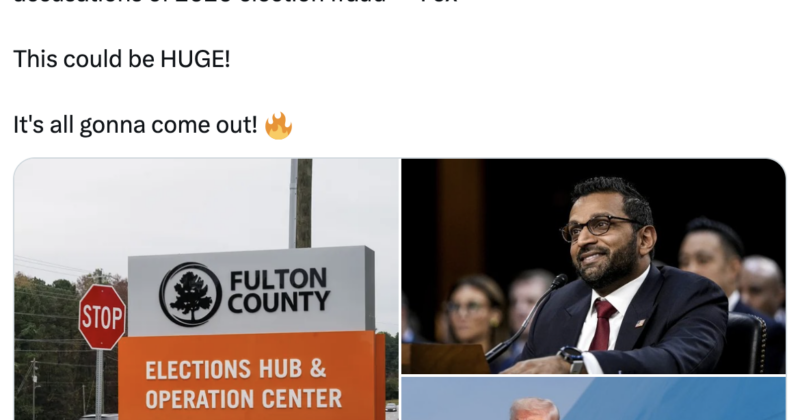
Task: Click the red tie in hearing photo
Action: coord(603,325)
